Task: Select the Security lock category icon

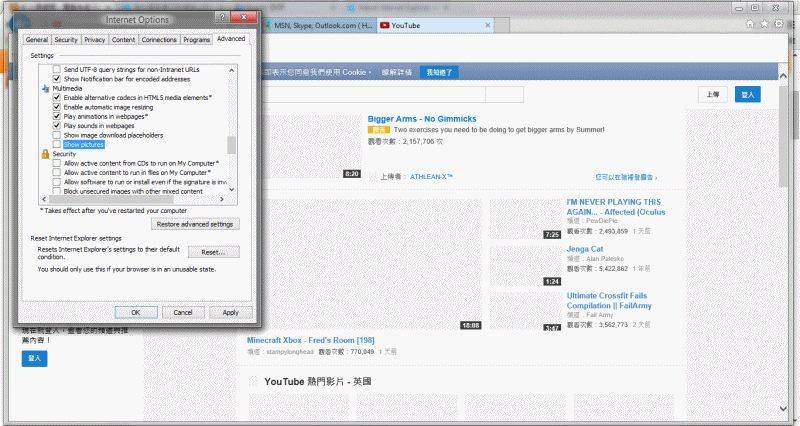Action: [45, 154]
